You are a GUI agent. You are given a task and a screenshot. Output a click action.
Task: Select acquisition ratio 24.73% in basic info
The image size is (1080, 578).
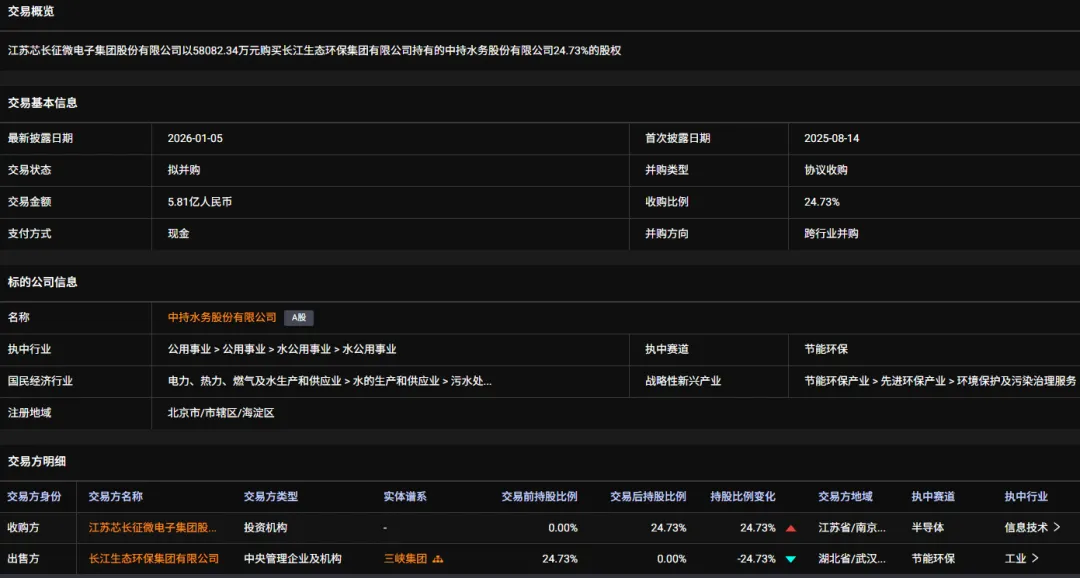(x=822, y=202)
